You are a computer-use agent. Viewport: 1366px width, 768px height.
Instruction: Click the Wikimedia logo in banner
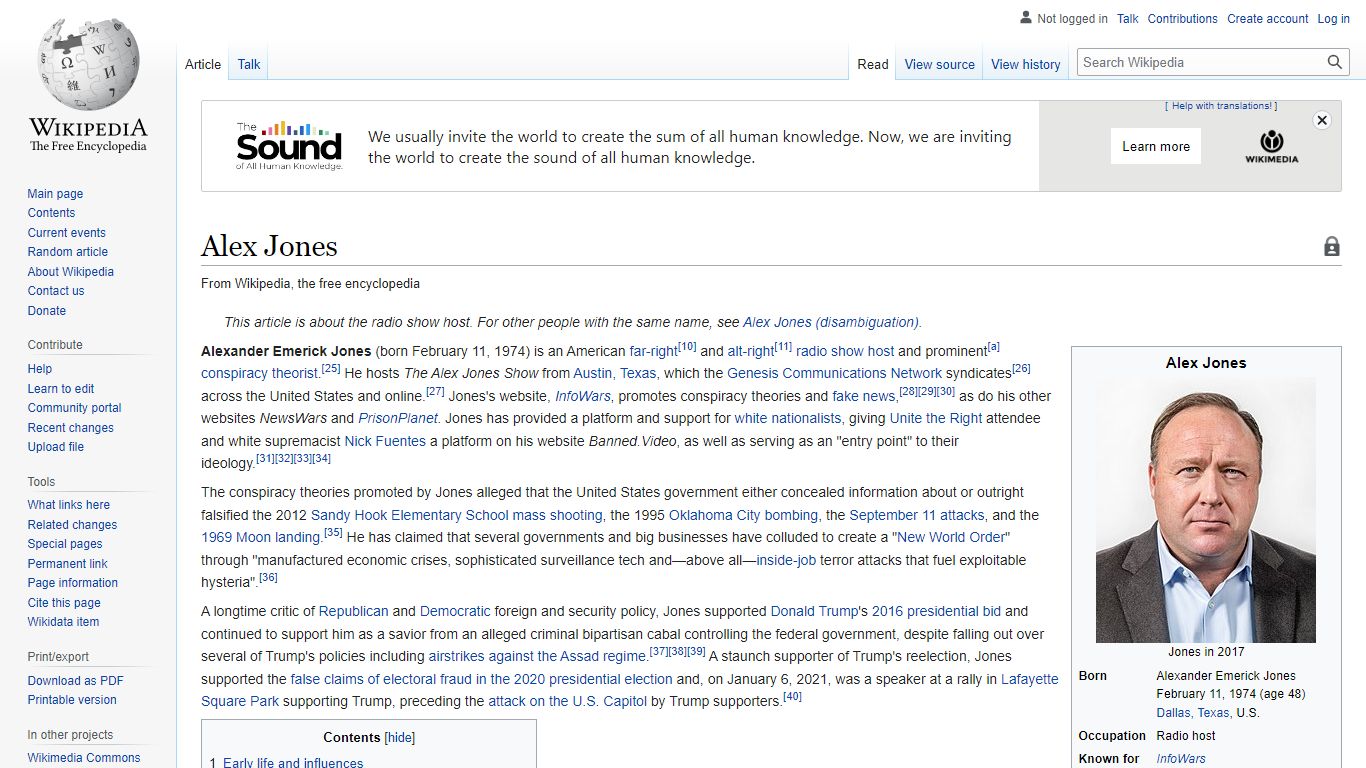click(1271, 146)
